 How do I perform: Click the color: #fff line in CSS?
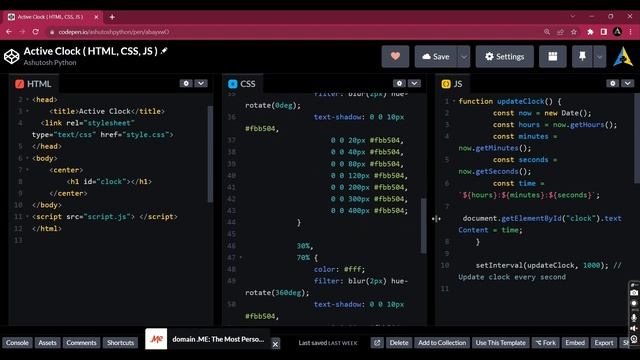[x=340, y=269]
